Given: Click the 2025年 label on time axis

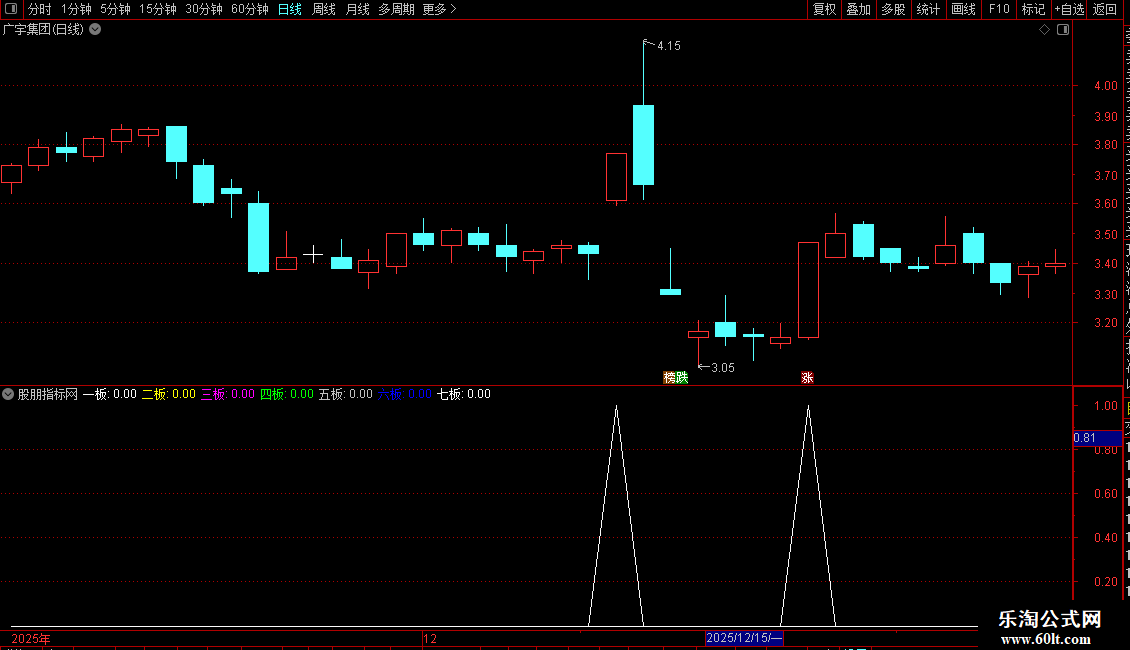Looking at the screenshot, I should tap(31, 639).
